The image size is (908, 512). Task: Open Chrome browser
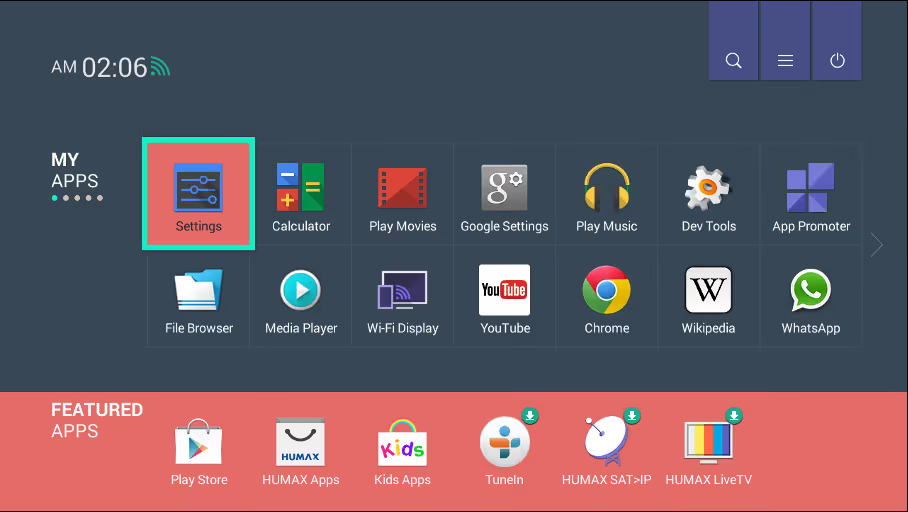click(606, 297)
